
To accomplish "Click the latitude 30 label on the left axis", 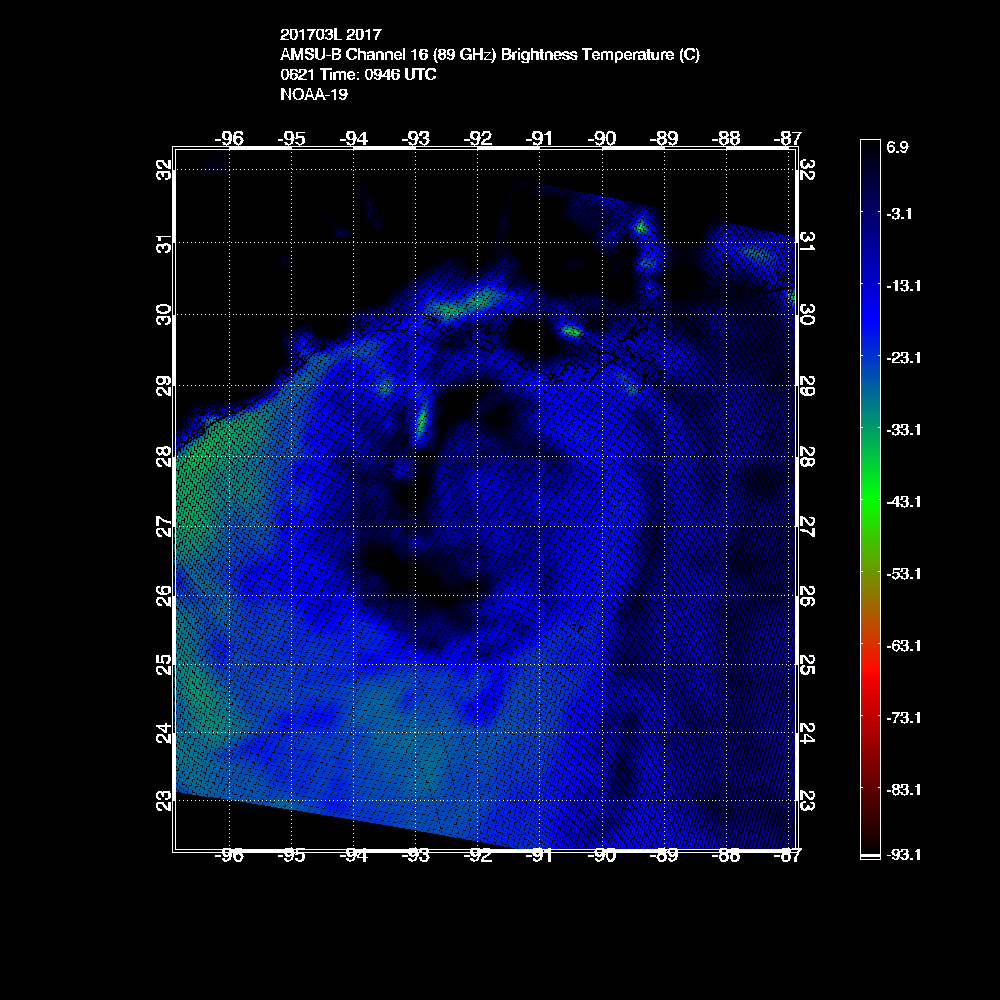I will pyautogui.click(x=164, y=314).
